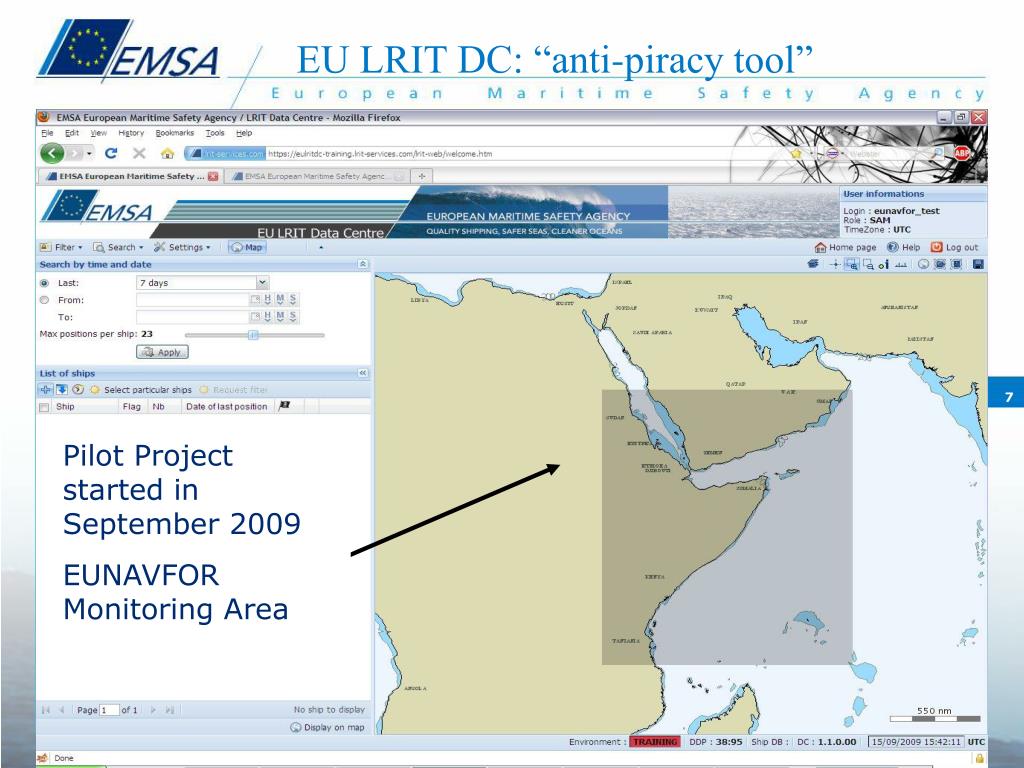Click the Firefox reload icon
Image resolution: width=1024 pixels, height=768 pixels.
pos(111,153)
